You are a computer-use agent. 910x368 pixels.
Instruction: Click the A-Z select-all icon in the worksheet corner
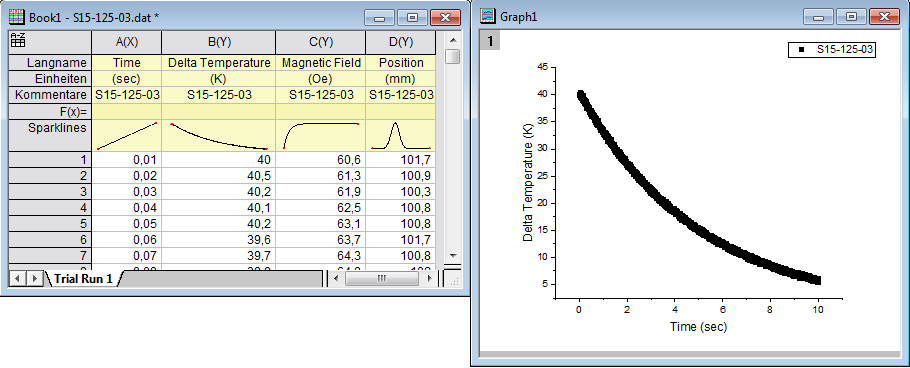[x=17, y=40]
